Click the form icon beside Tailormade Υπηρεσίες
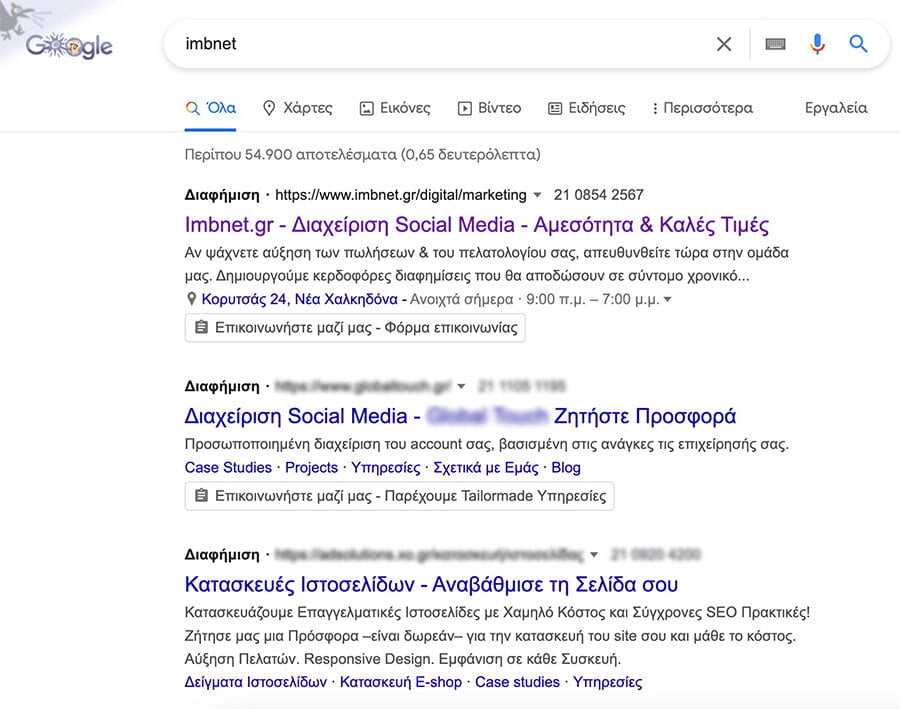This screenshot has width=900, height=709. tap(202, 496)
